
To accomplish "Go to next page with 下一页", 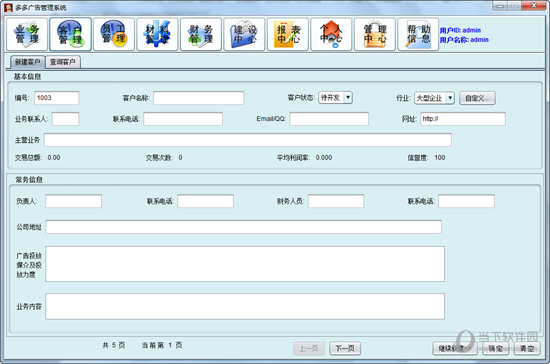I will click(345, 348).
